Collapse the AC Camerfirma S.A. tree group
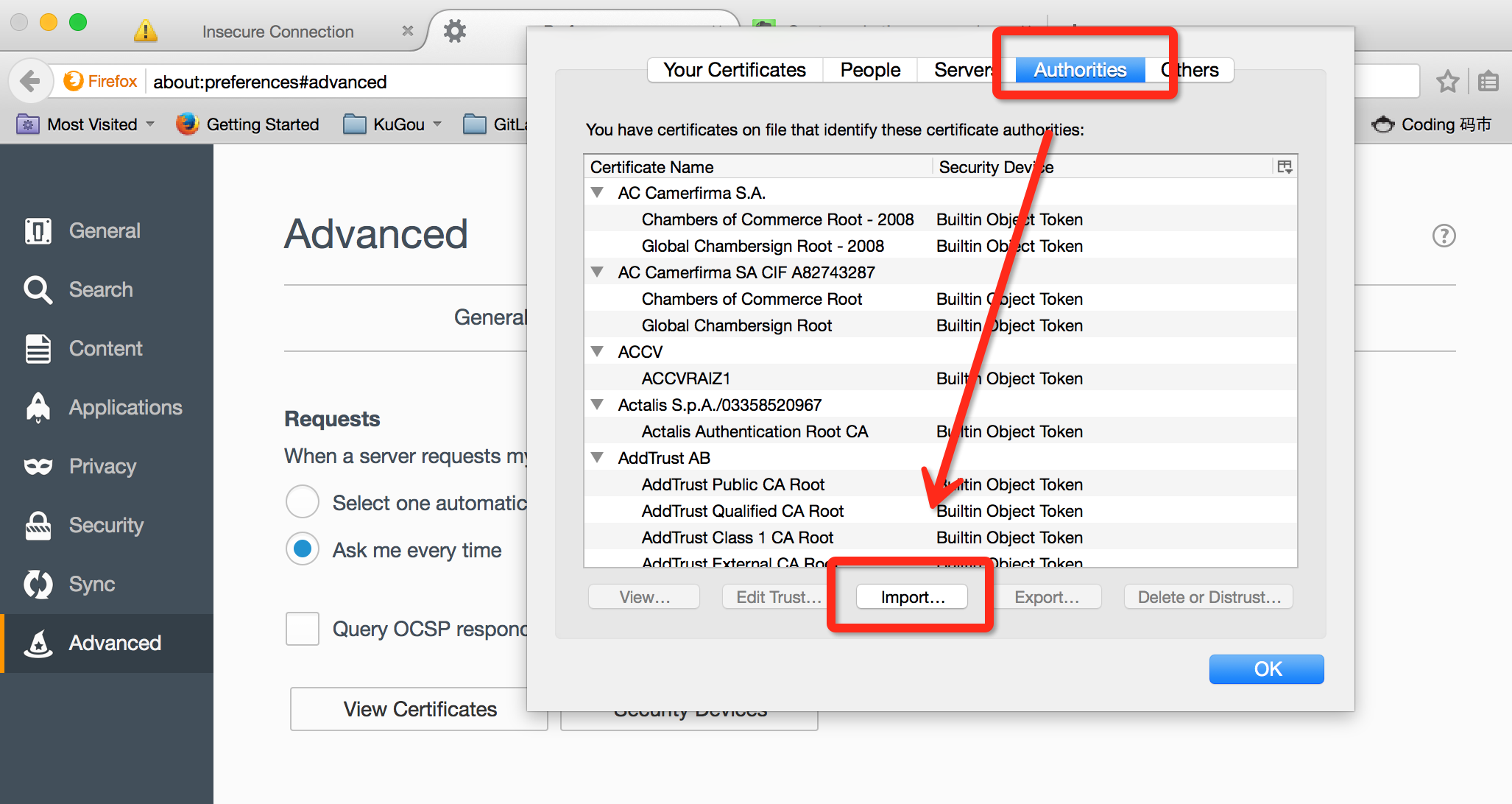Screen dimensions: 1512x804 [x=598, y=193]
